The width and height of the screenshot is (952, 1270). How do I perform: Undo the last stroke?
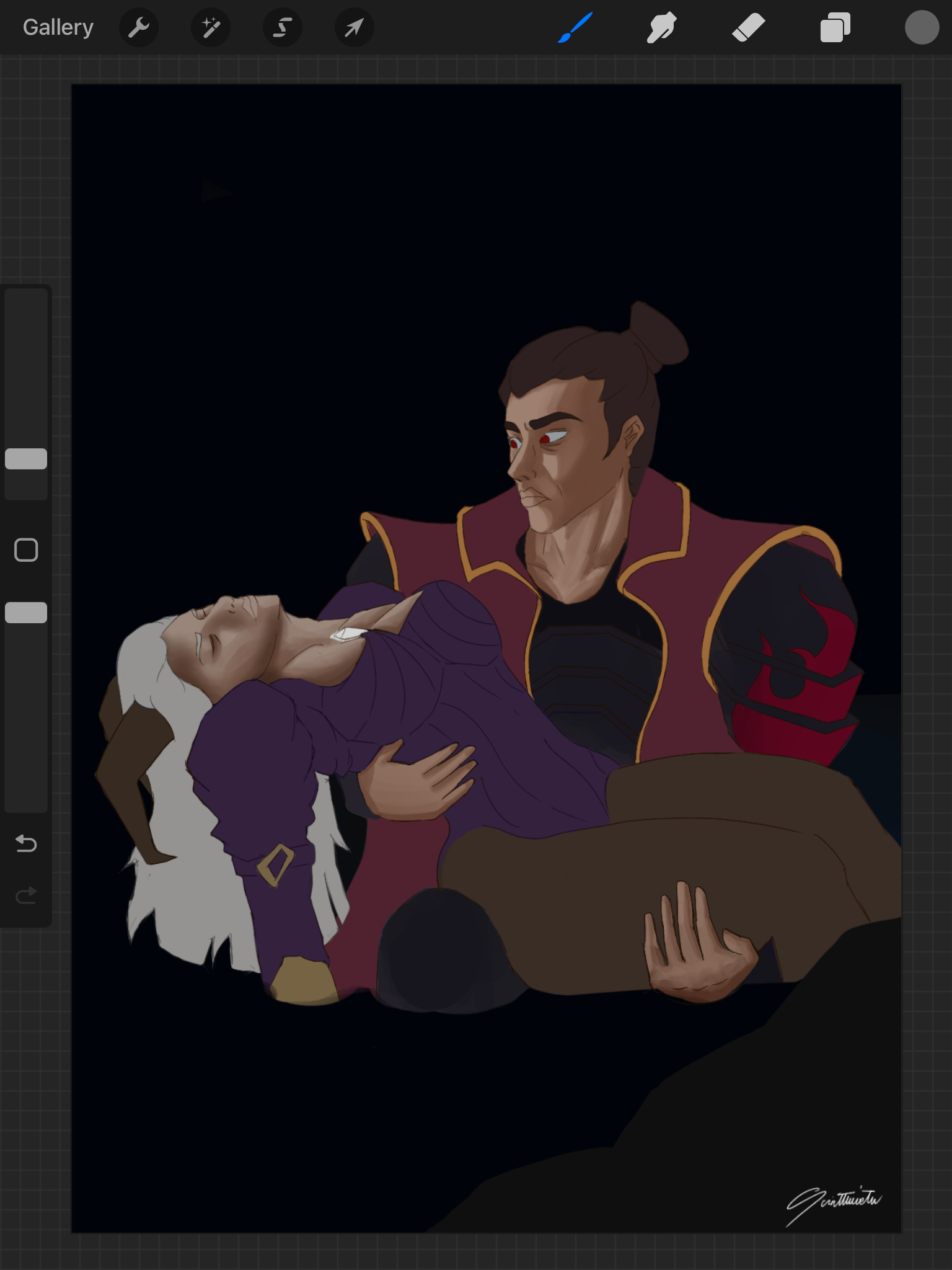point(26,843)
